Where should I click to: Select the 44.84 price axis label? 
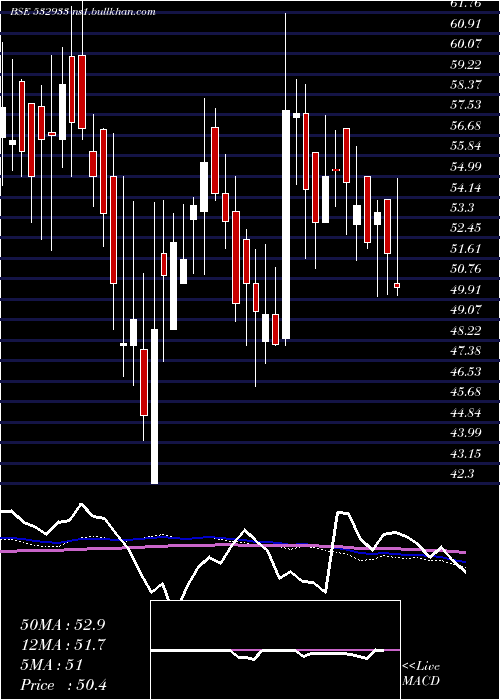point(466,412)
